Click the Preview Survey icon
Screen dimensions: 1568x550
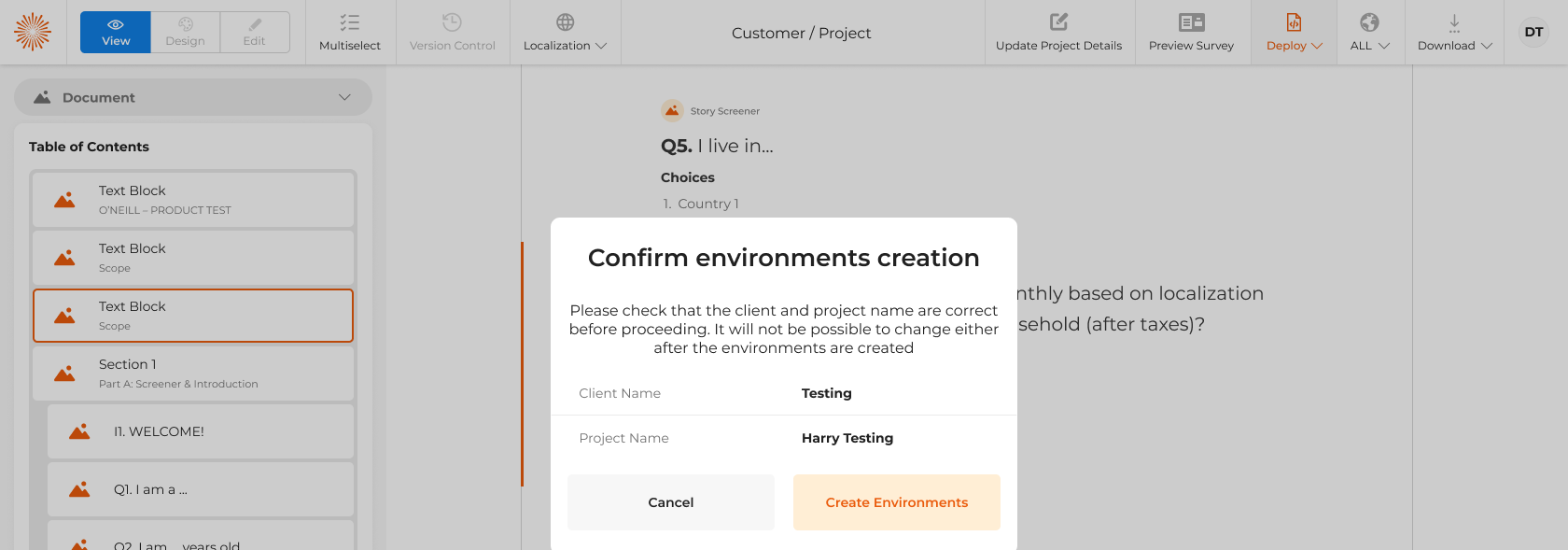(1191, 22)
